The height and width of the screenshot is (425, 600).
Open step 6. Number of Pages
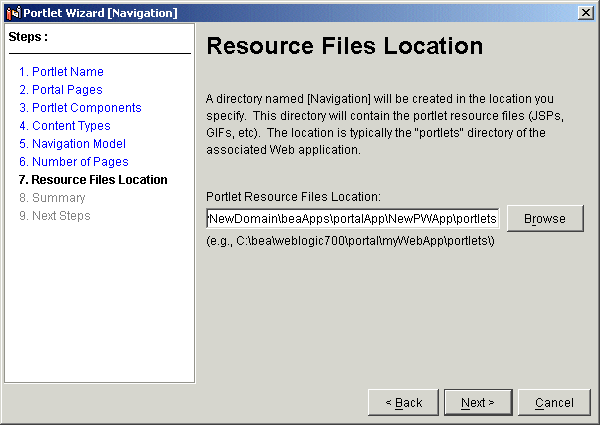click(x=74, y=161)
